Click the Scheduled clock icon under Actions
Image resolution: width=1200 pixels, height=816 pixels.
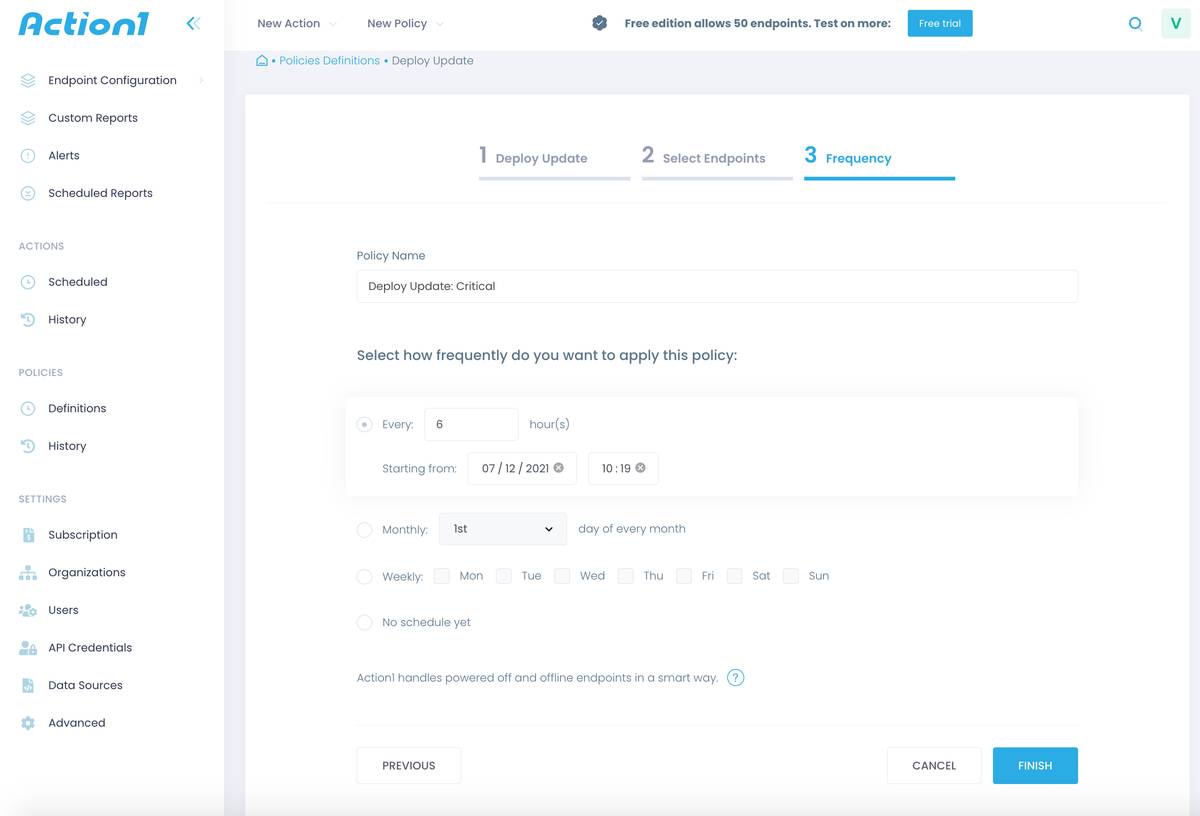pos(28,282)
